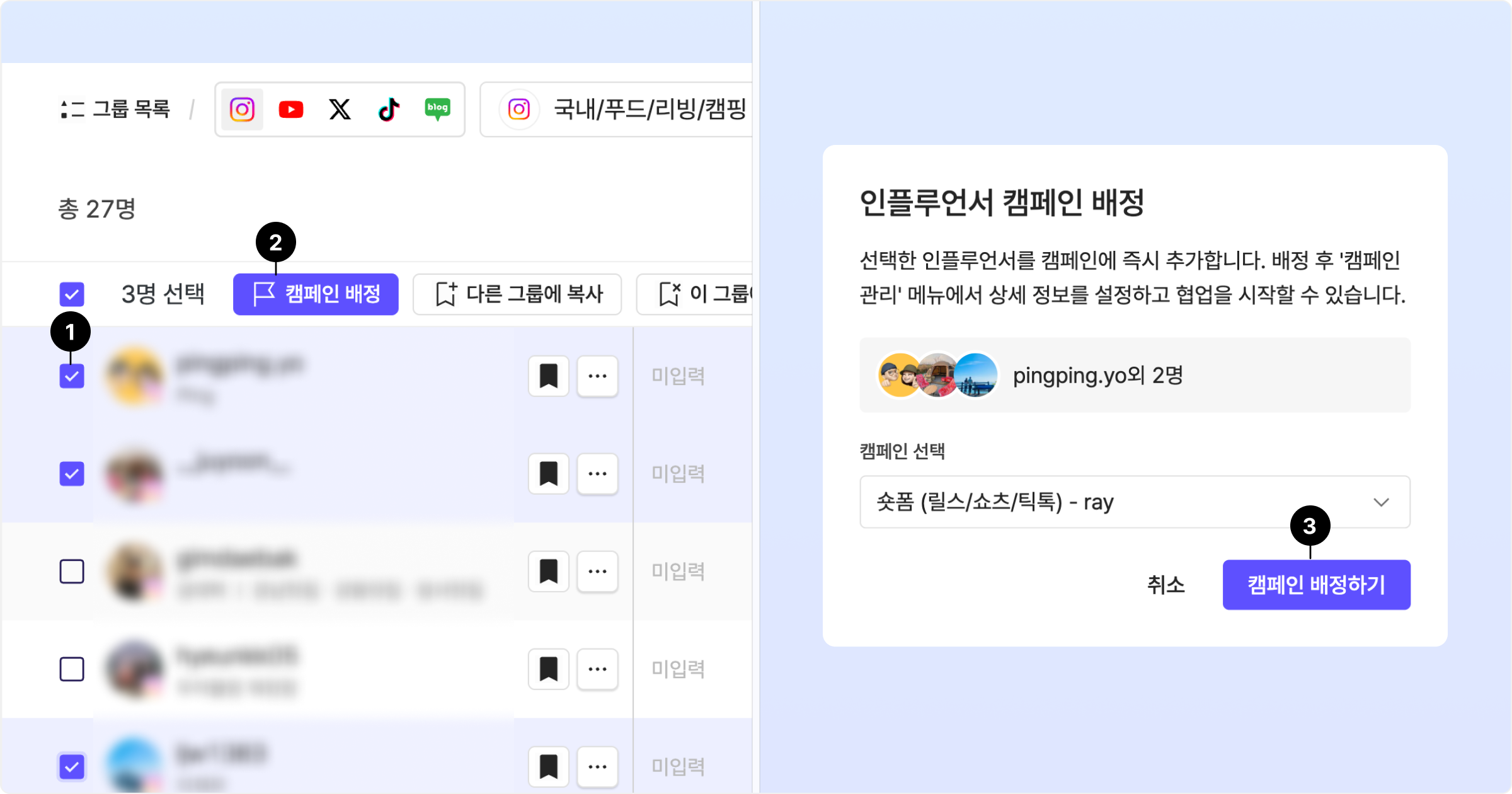Click bookmark icon on third influencer row
Screen dimensions: 1512x794
click(x=548, y=572)
